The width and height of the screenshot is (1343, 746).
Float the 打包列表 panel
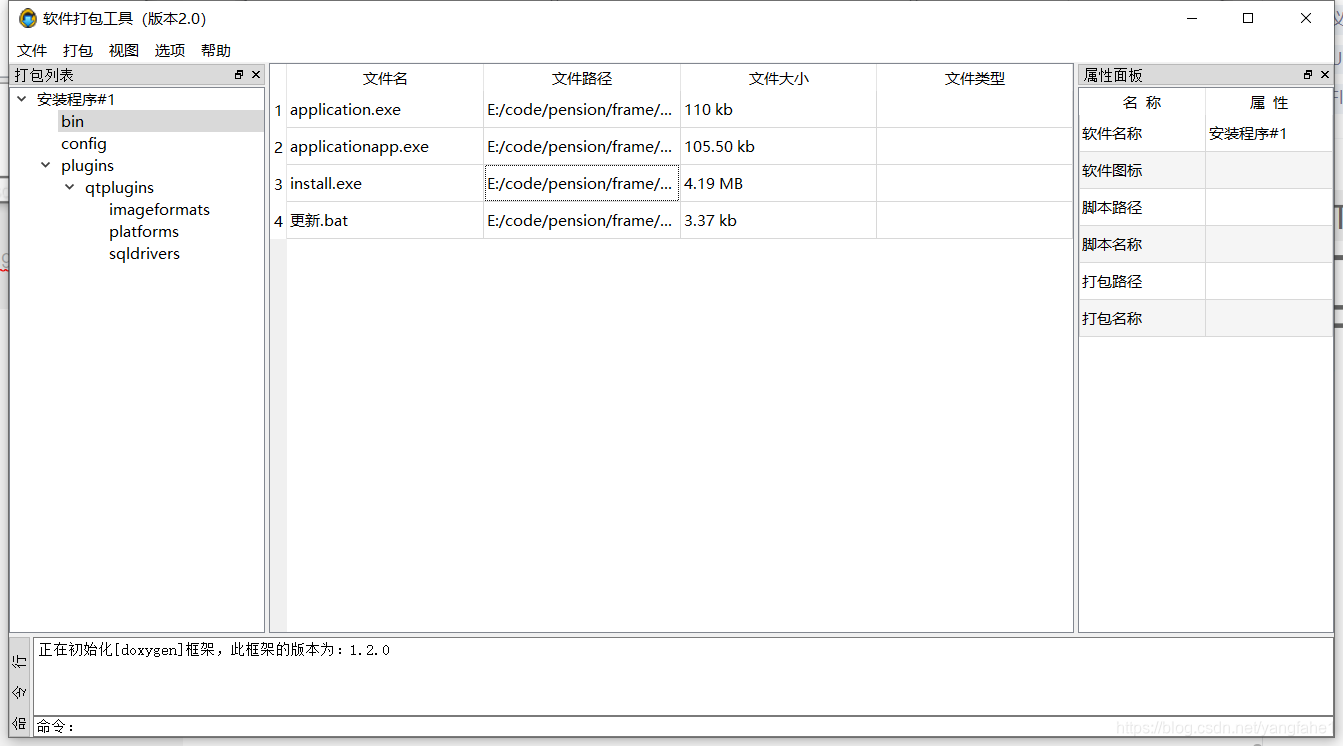239,75
